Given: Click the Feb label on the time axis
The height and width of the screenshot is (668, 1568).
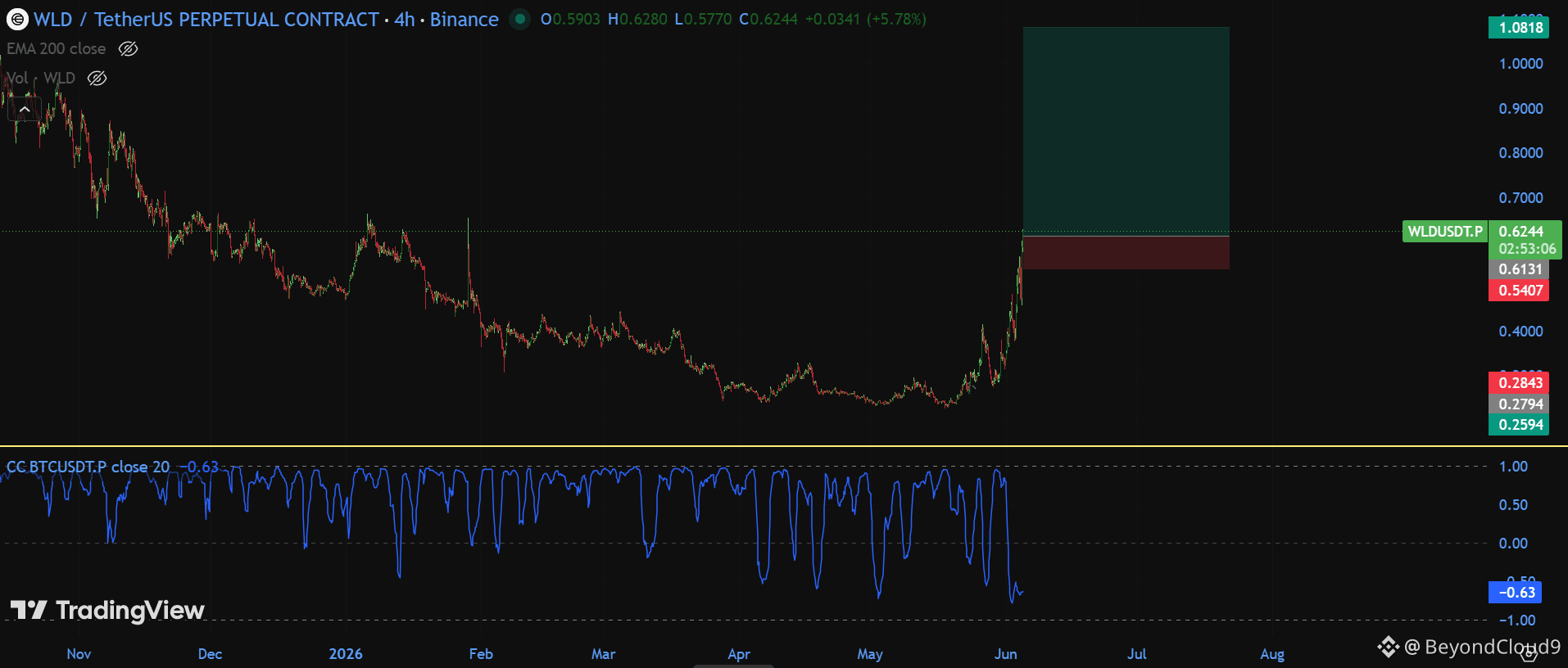Looking at the screenshot, I should click(481, 654).
